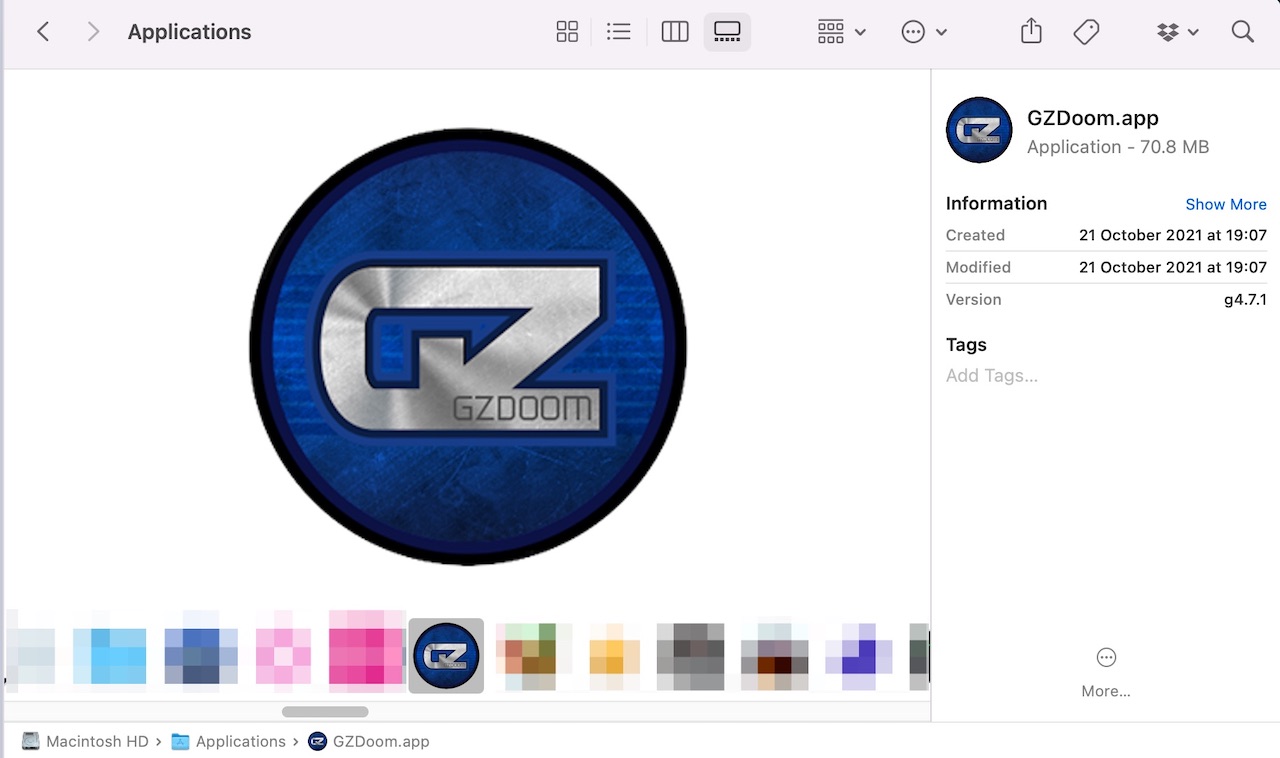This screenshot has width=1280, height=758.
Task: Click the Created date value
Action: [x=1173, y=236]
